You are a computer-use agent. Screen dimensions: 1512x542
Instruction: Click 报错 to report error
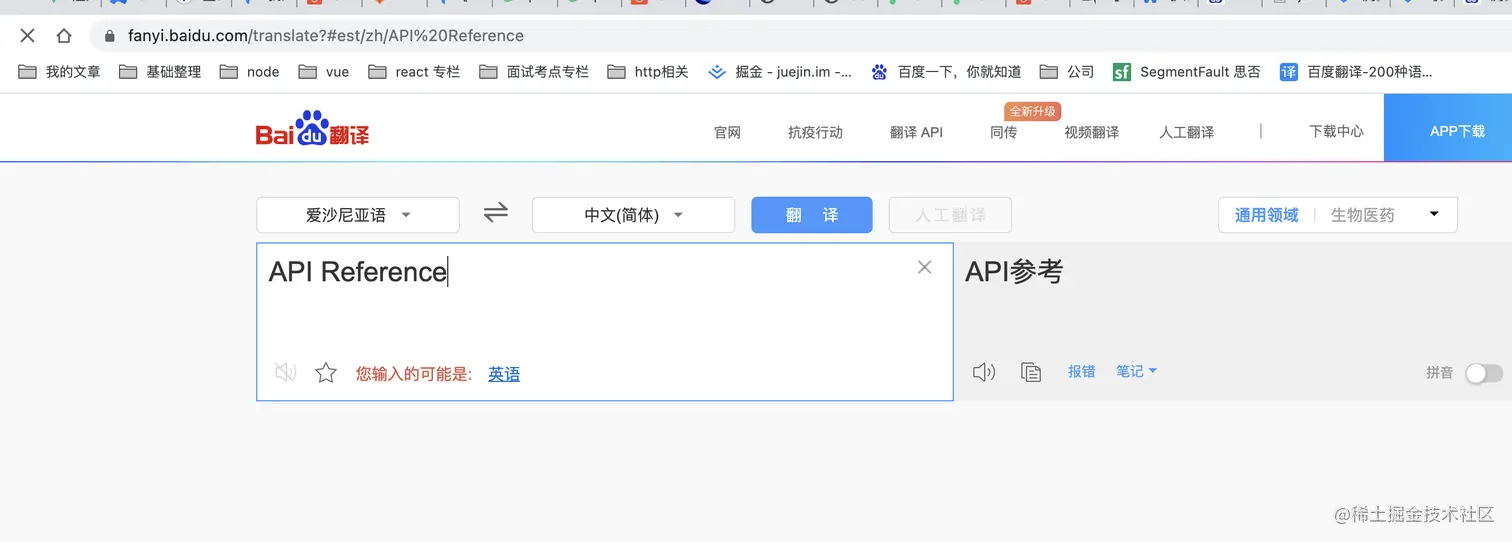pyautogui.click(x=1081, y=371)
